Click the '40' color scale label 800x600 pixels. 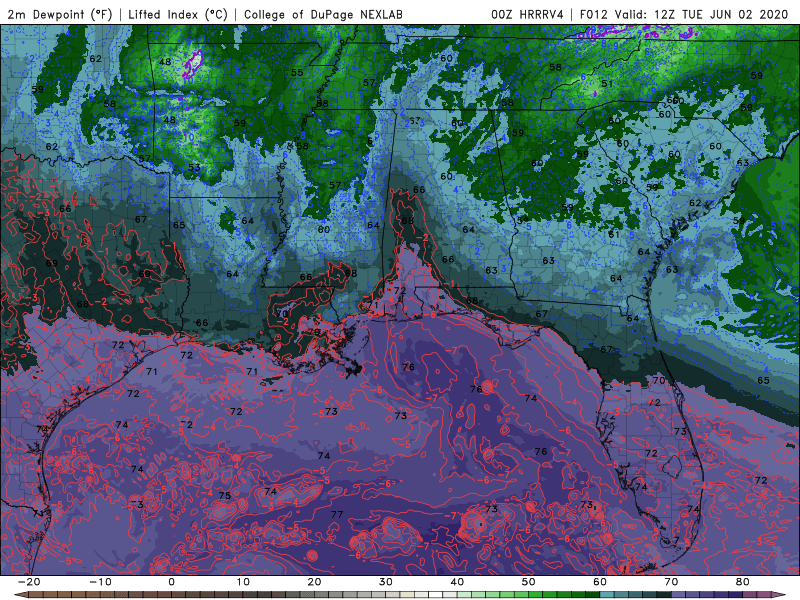tap(457, 582)
